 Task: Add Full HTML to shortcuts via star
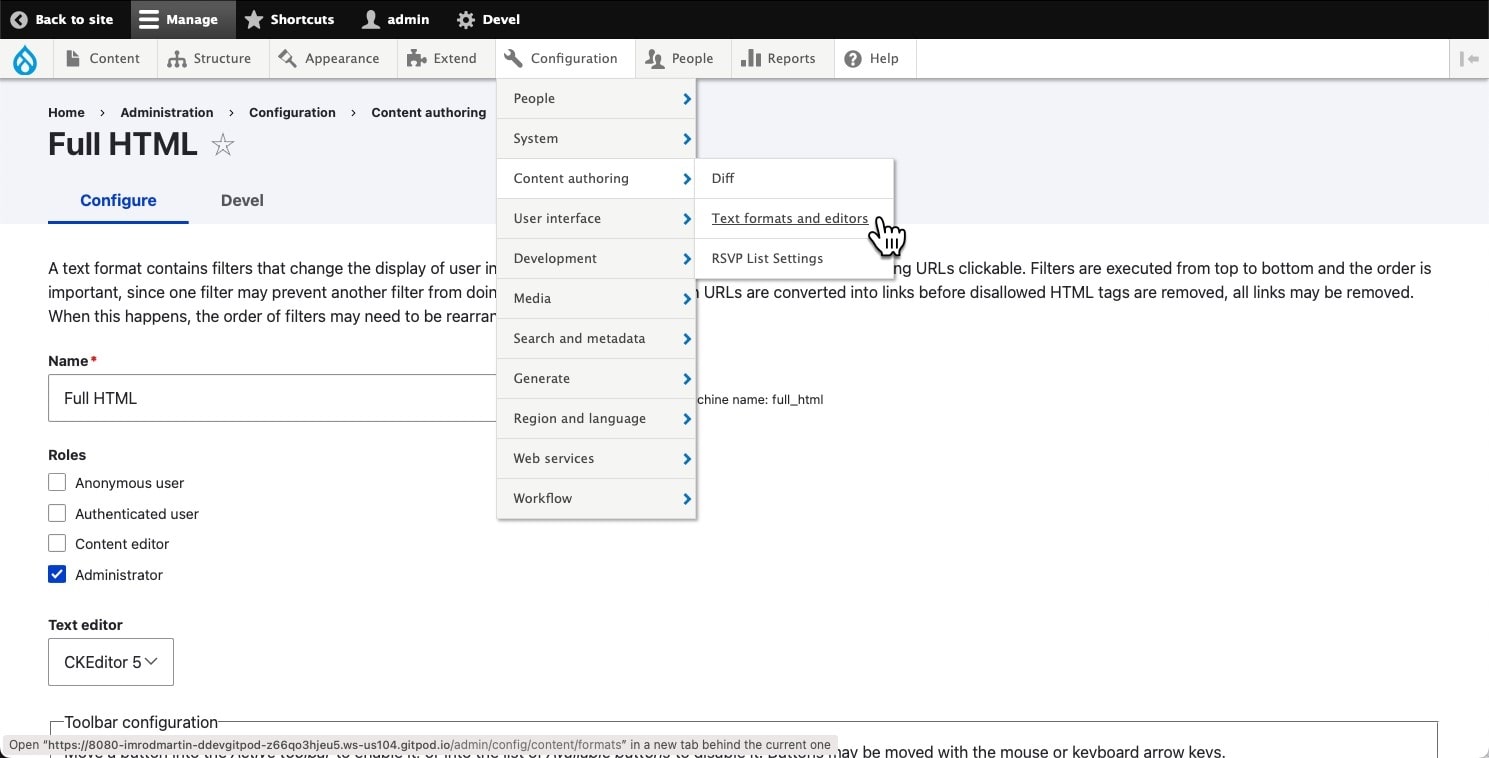[223, 146]
